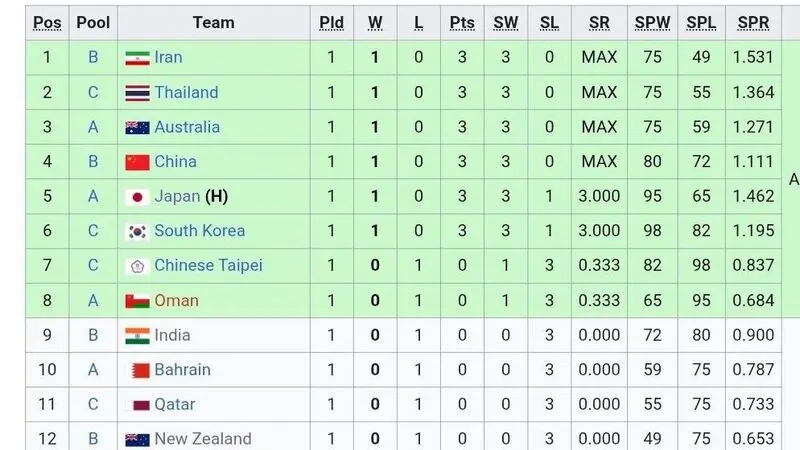Open the Bahrain team link

(182, 369)
